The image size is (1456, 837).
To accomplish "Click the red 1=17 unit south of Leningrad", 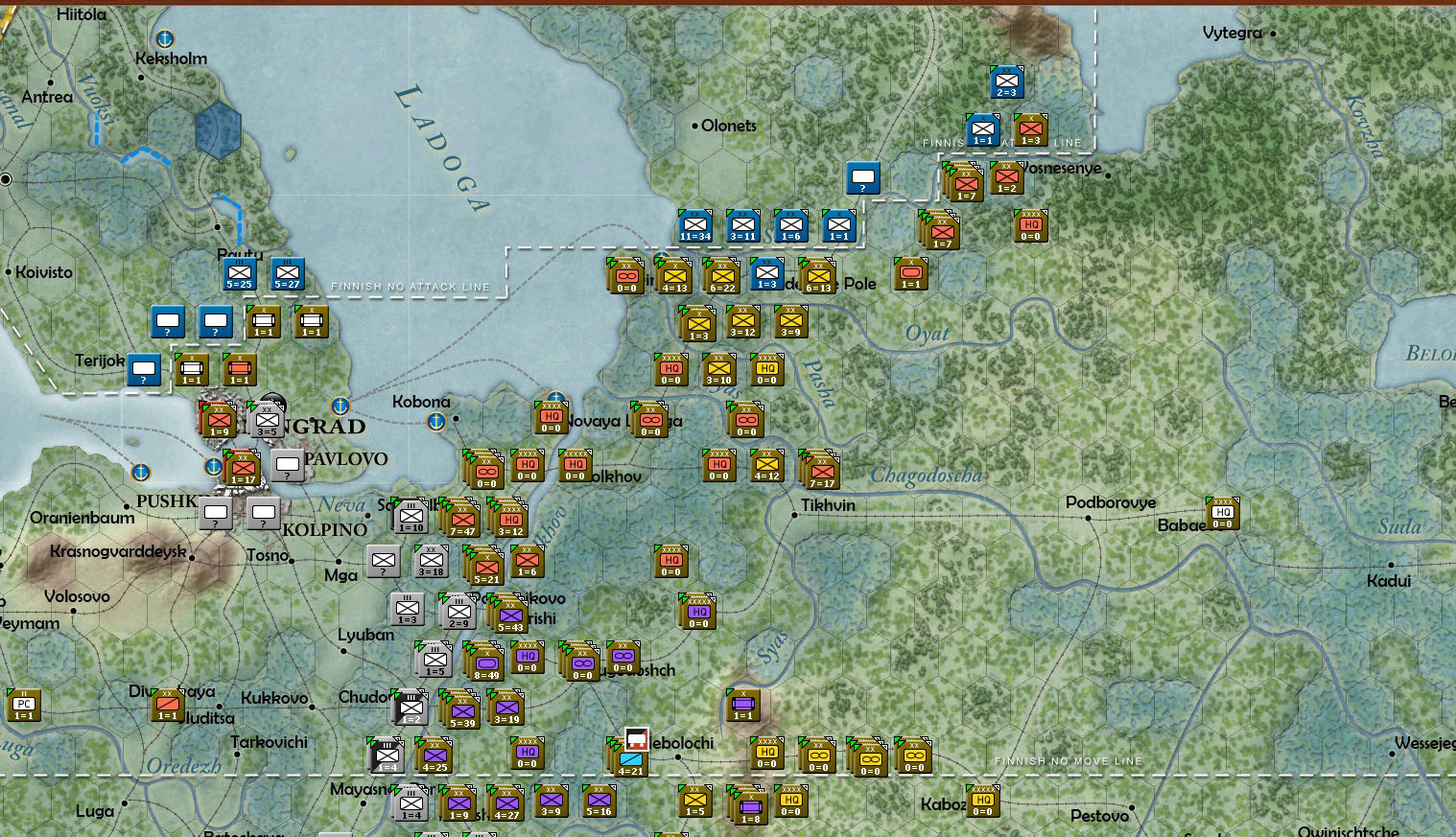I will [242, 468].
